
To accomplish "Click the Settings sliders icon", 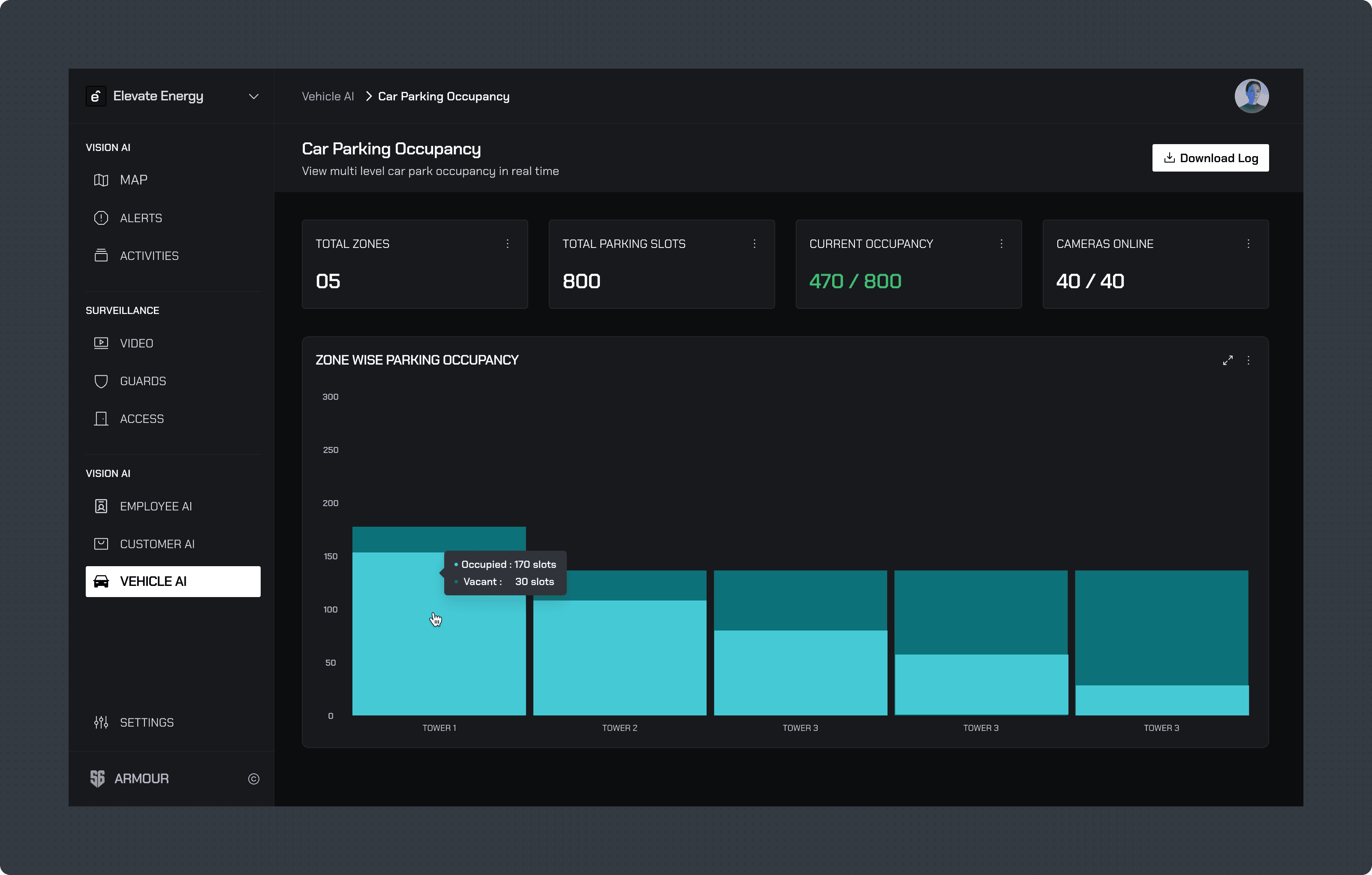I will (x=101, y=722).
